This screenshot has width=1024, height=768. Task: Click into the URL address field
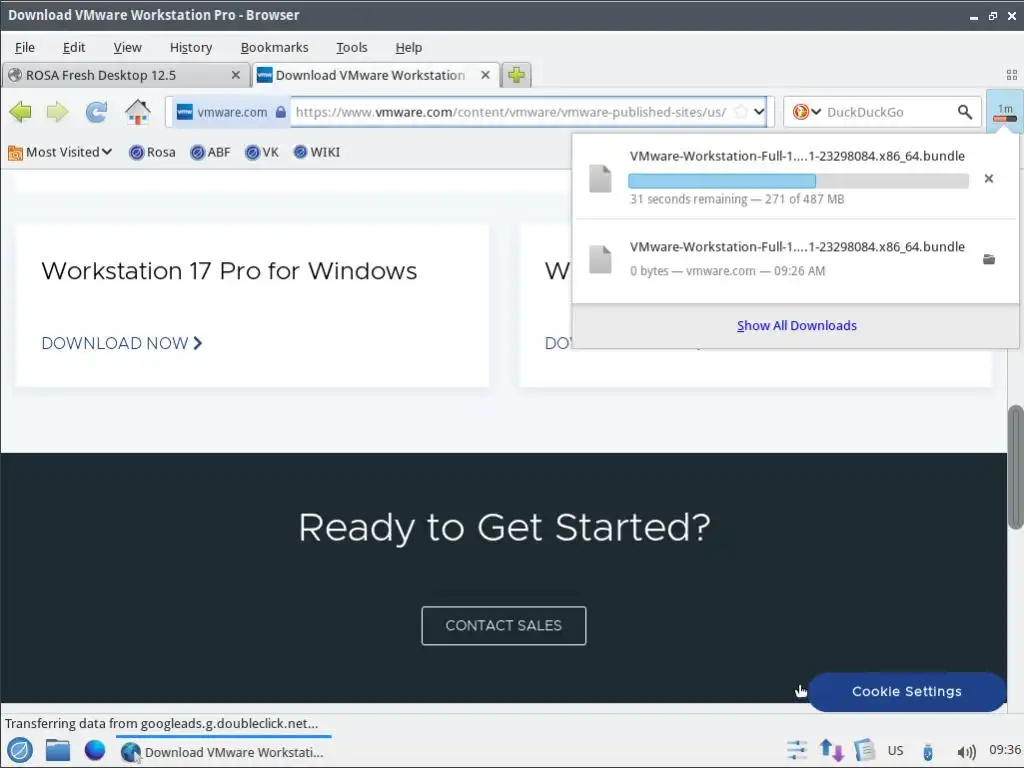[511, 112]
